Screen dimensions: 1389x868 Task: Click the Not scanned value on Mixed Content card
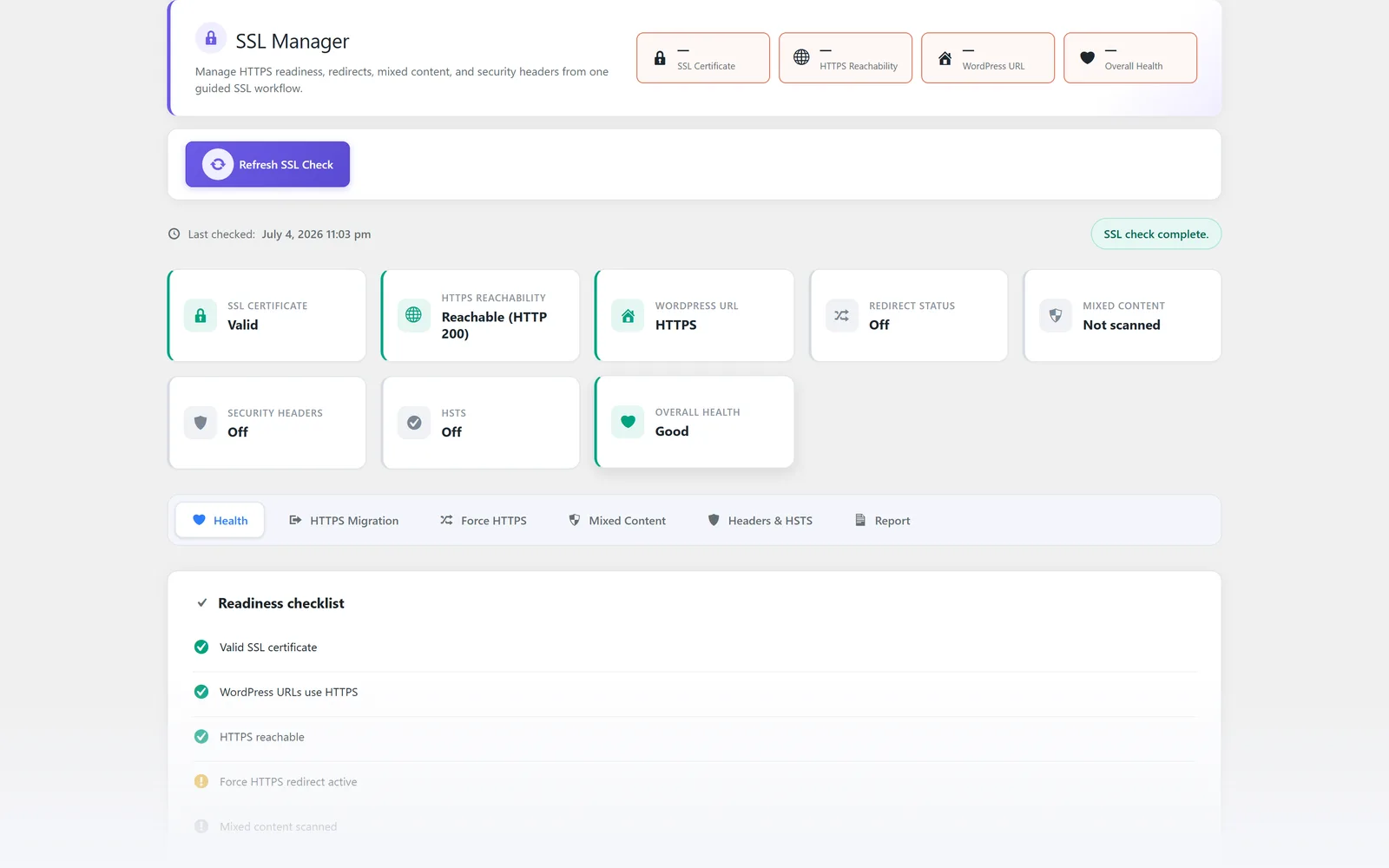click(1122, 325)
